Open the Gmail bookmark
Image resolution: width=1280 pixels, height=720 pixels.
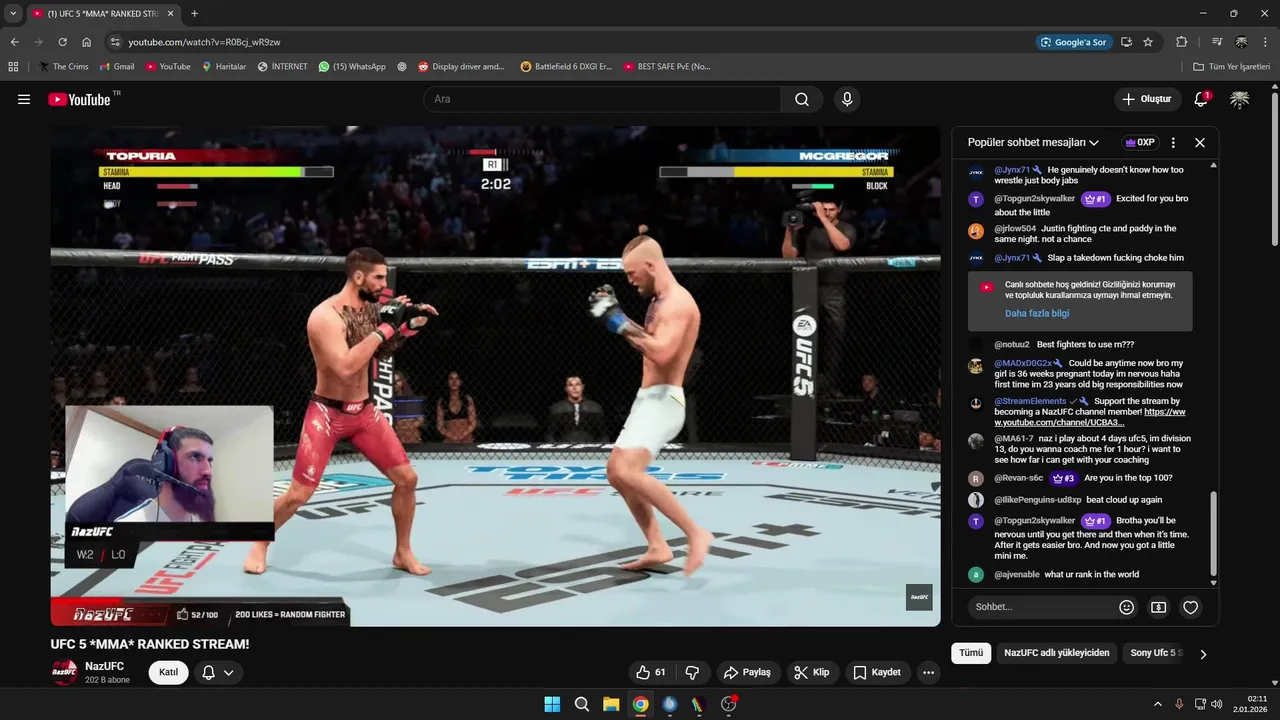pos(116,66)
